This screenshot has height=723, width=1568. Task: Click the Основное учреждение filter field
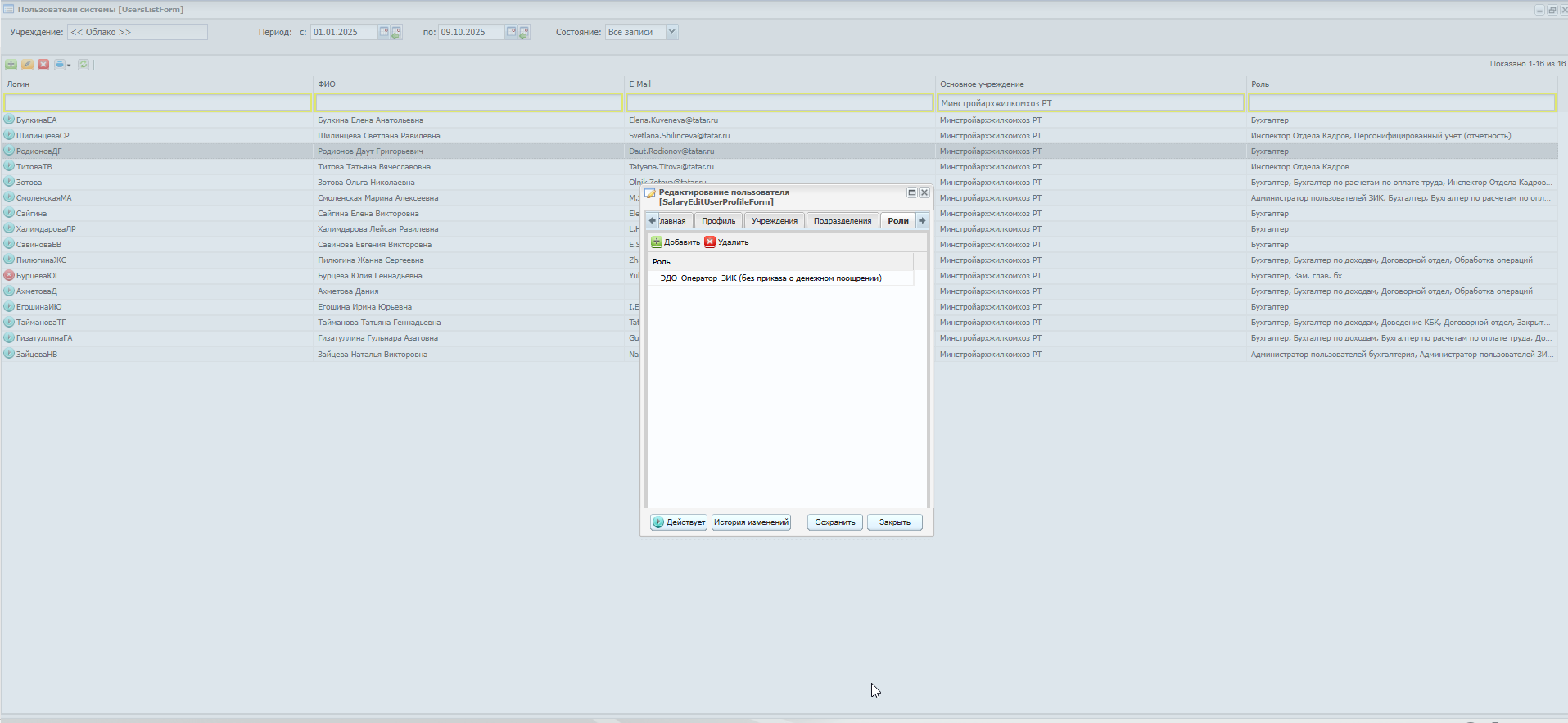pyautogui.click(x=1091, y=102)
